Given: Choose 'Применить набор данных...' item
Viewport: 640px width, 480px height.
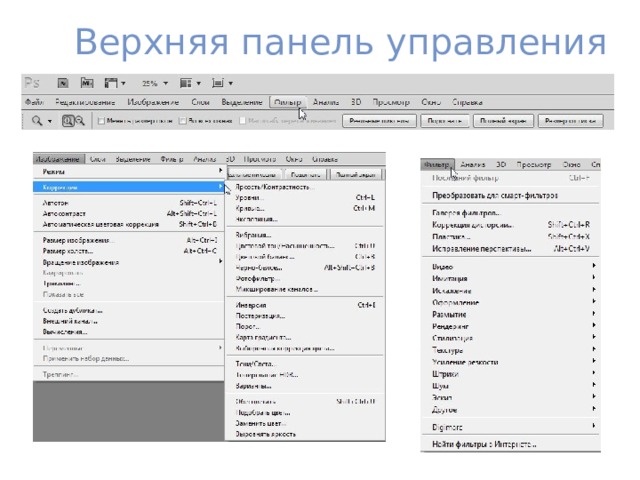Looking at the screenshot, I should 86,359.
